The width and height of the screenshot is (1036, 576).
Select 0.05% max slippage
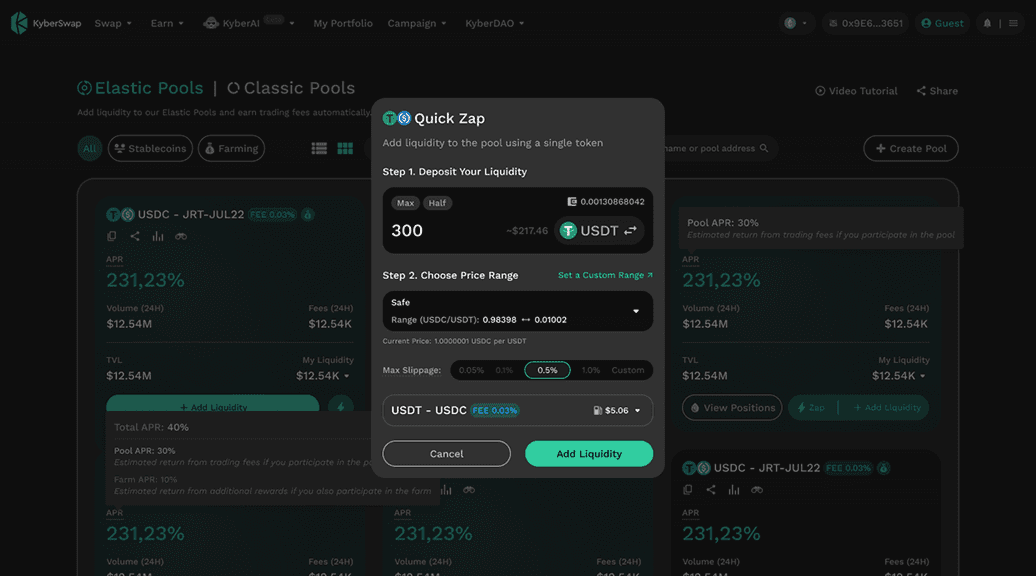(x=471, y=370)
